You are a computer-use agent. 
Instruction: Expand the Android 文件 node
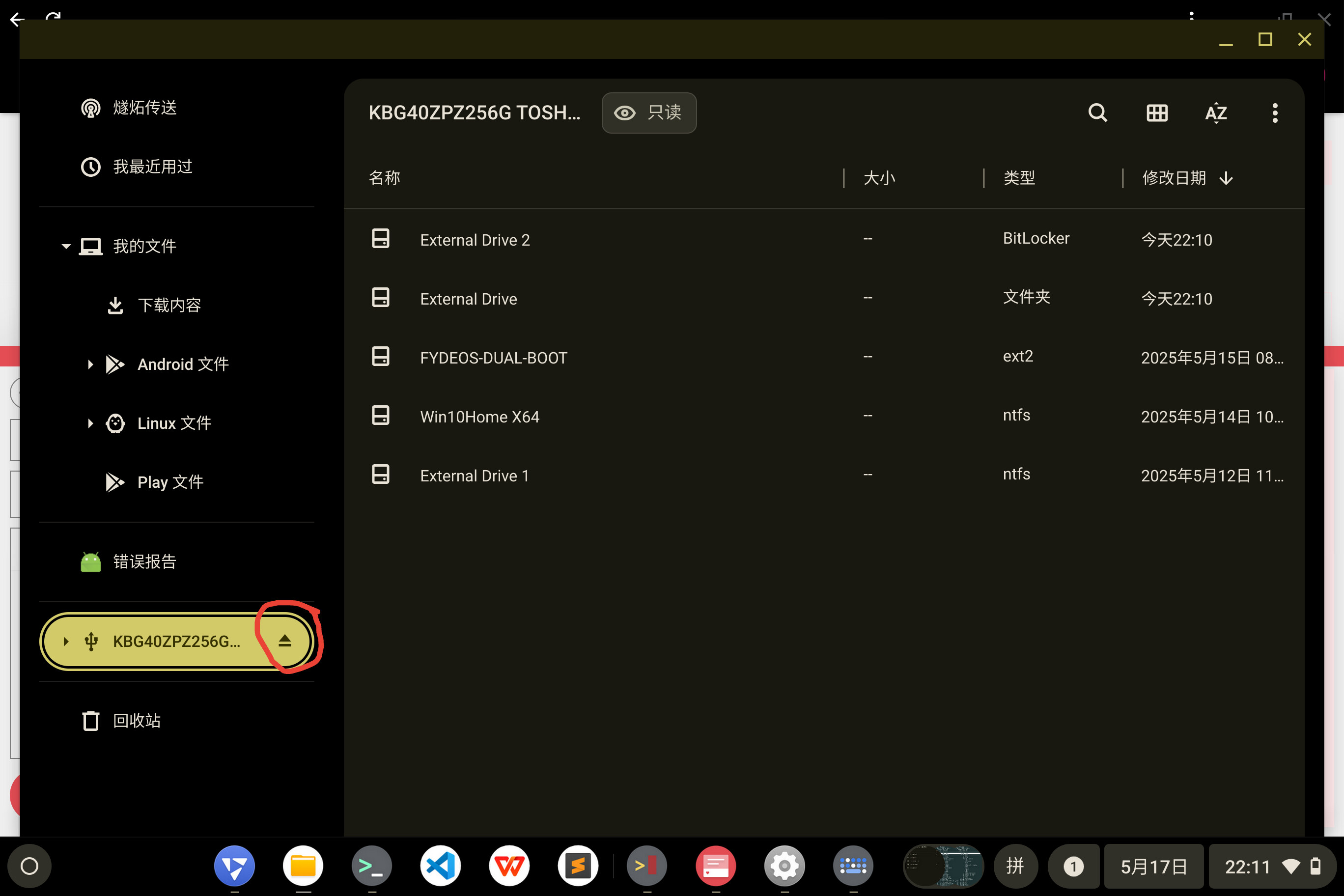tap(90, 364)
